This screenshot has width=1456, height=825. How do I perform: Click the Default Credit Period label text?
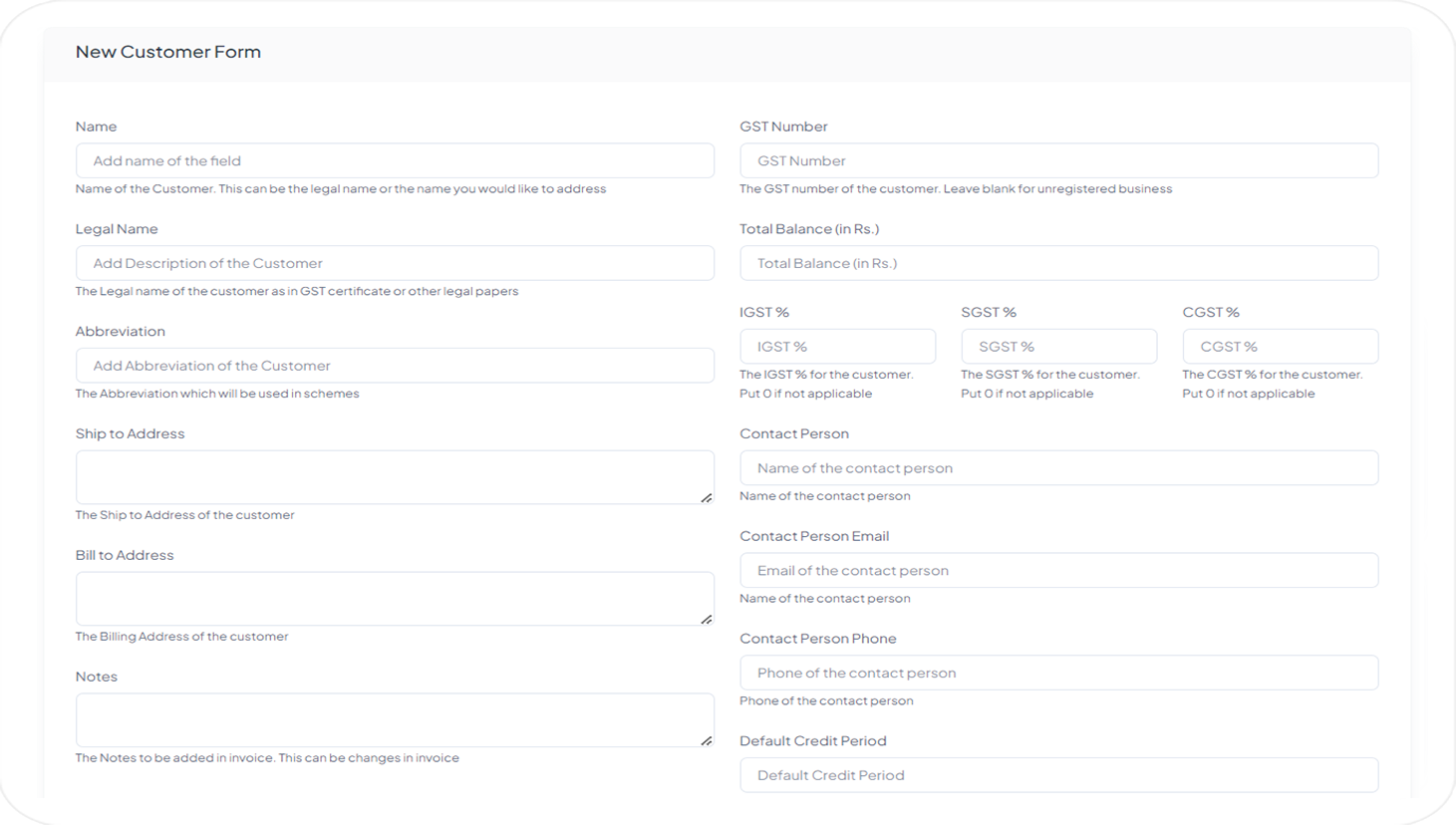coord(812,741)
